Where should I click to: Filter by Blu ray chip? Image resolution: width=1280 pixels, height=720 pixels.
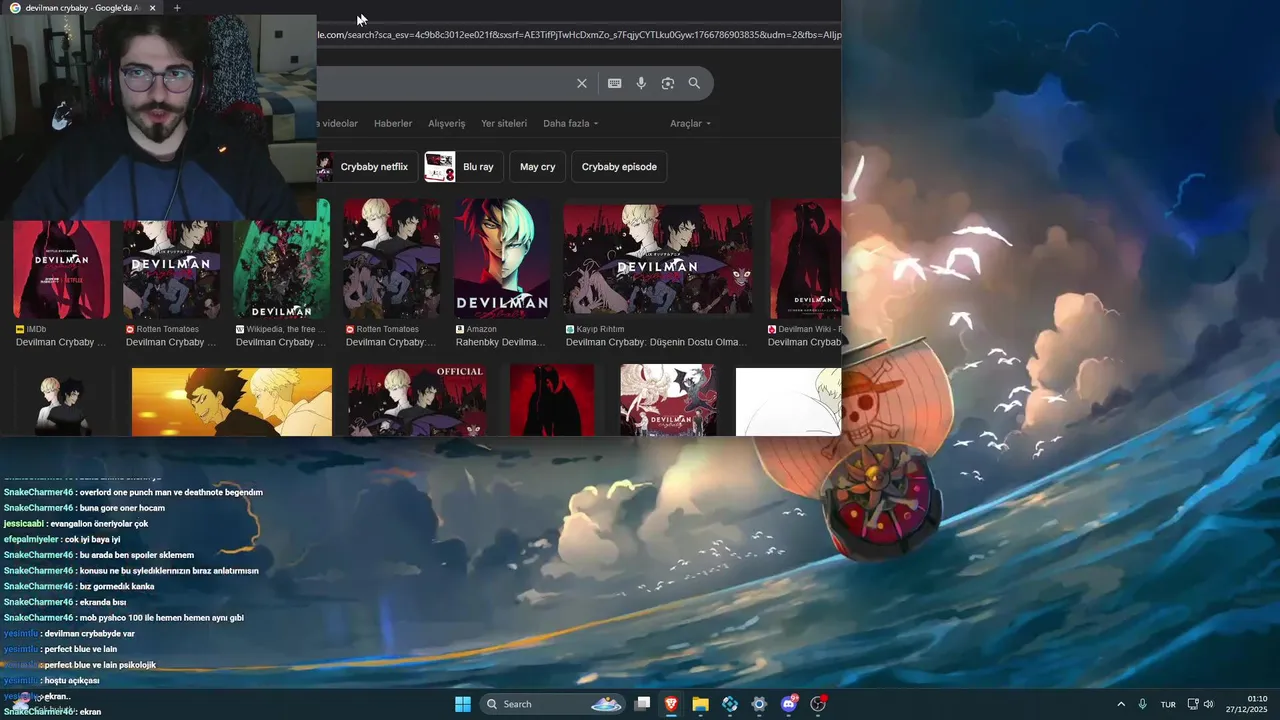463,167
